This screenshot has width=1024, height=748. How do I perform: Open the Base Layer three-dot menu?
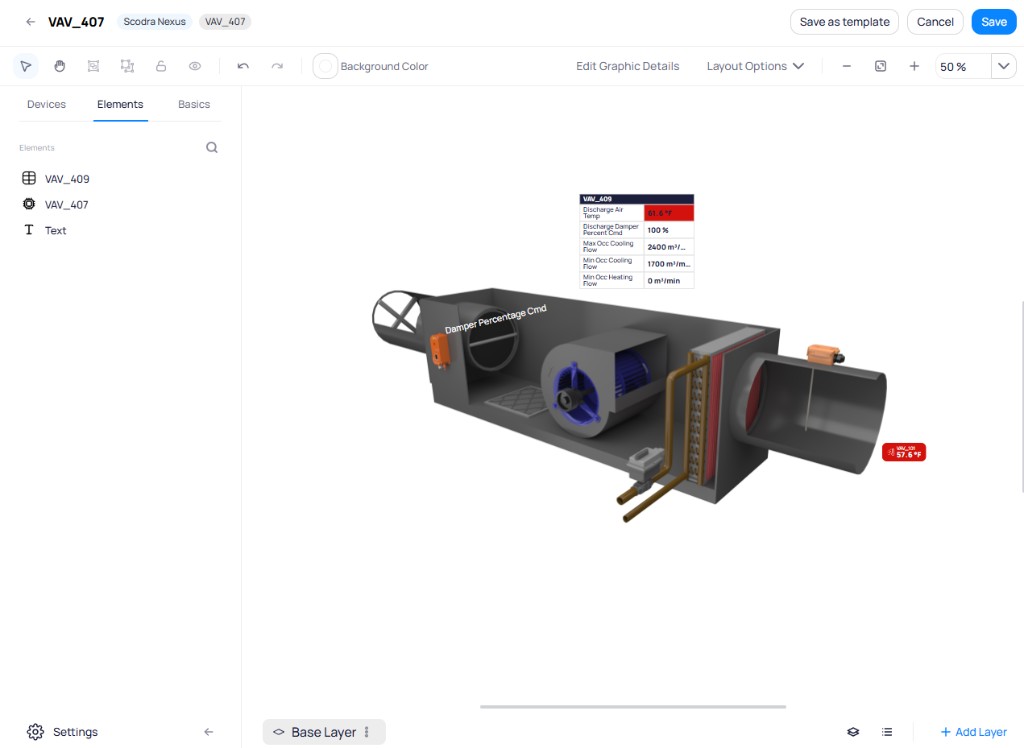pyautogui.click(x=366, y=732)
